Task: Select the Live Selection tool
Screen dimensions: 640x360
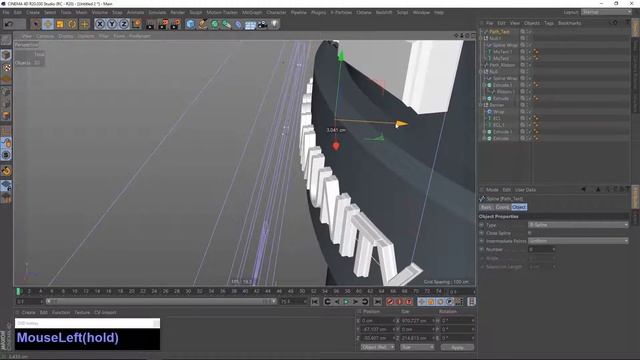Action: click(36, 24)
